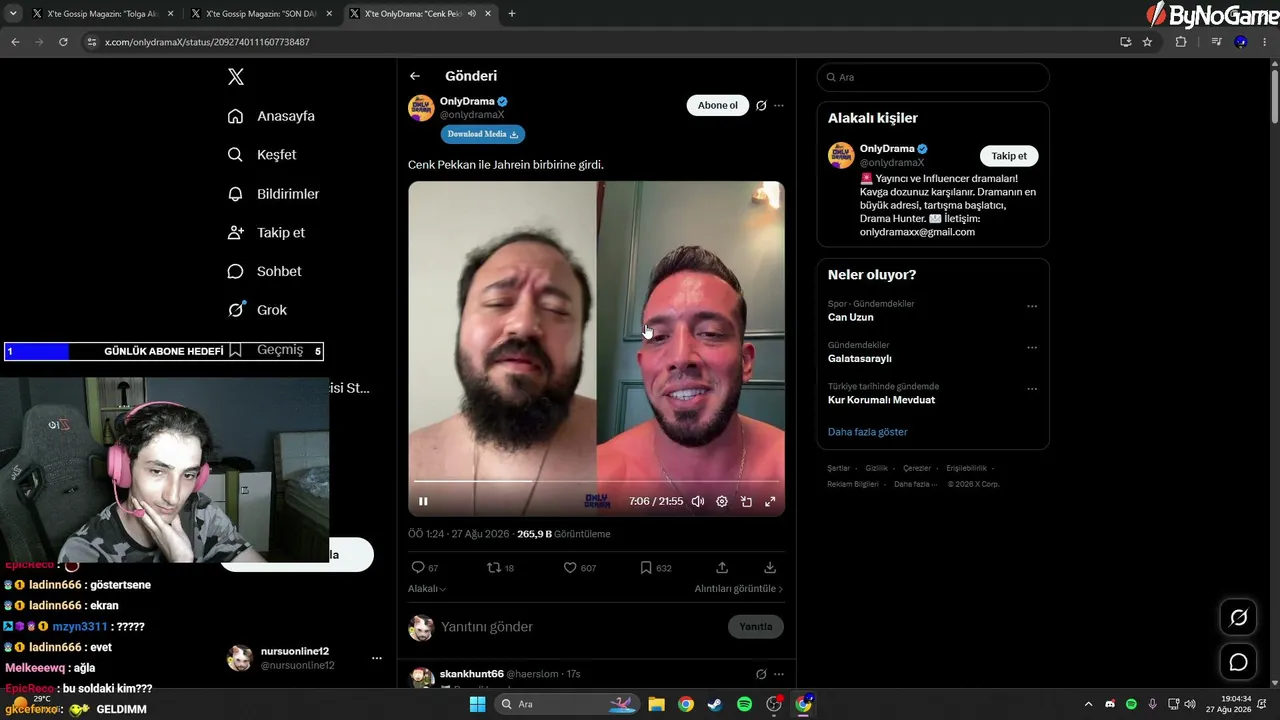Follow OnlyDrama with Takip et button
The height and width of the screenshot is (720, 1280).
1009,156
